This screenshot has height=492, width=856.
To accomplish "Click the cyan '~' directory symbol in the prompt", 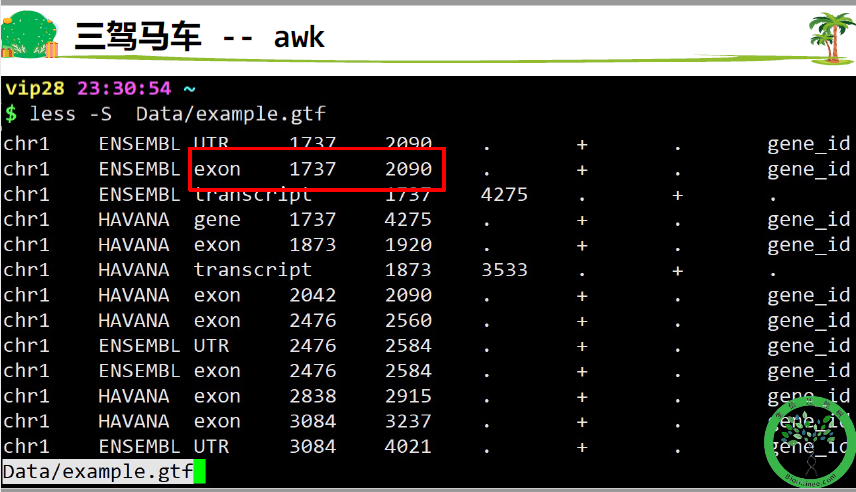I will point(189,88).
